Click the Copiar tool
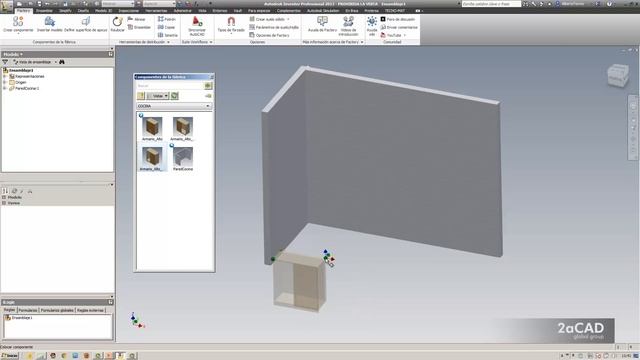This screenshot has width=640, height=360. click(166, 27)
